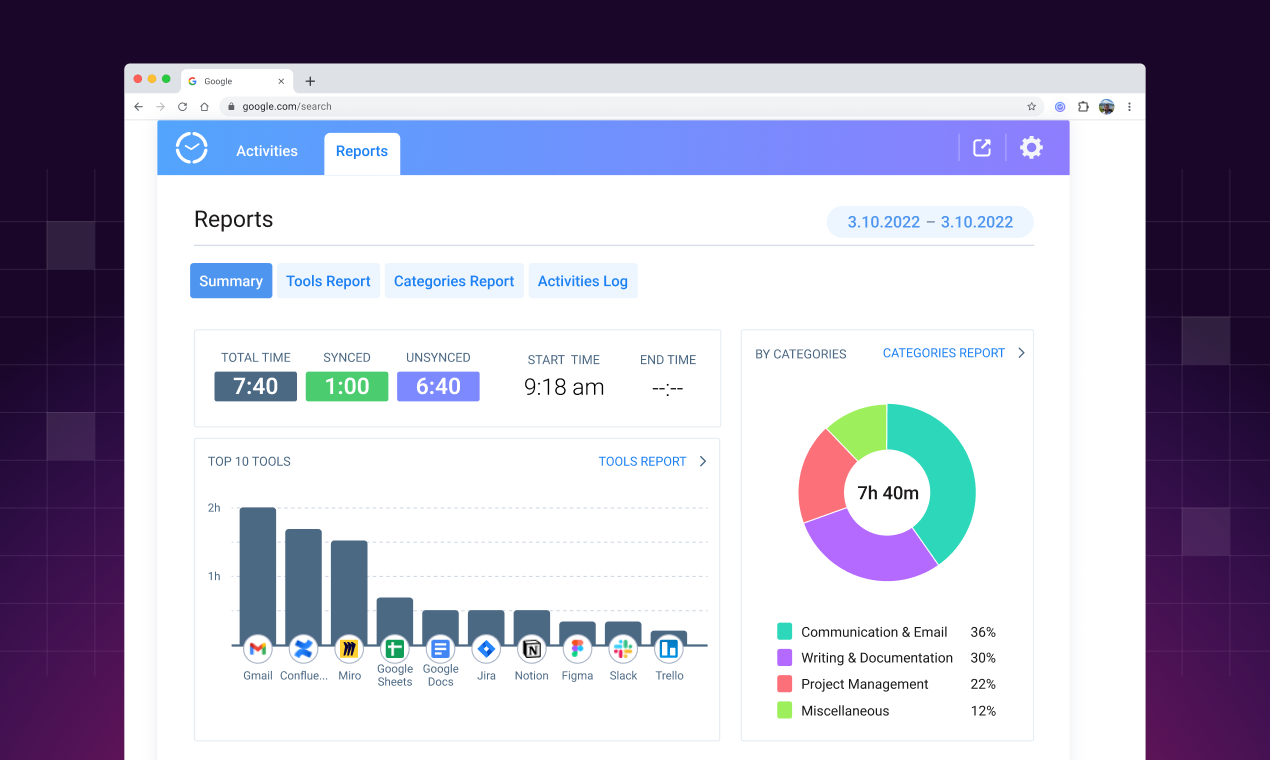Select the Google browser tab

(237, 81)
